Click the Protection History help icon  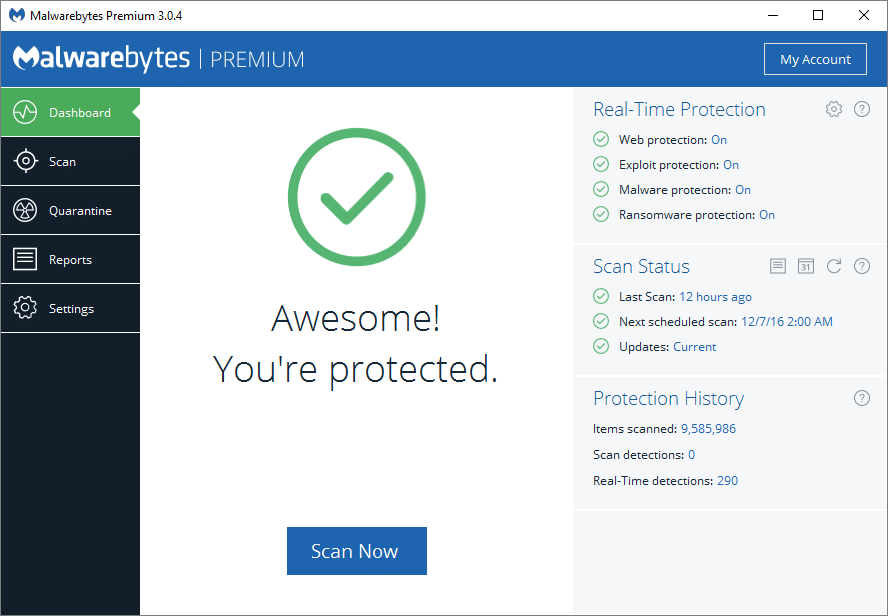coord(862,398)
